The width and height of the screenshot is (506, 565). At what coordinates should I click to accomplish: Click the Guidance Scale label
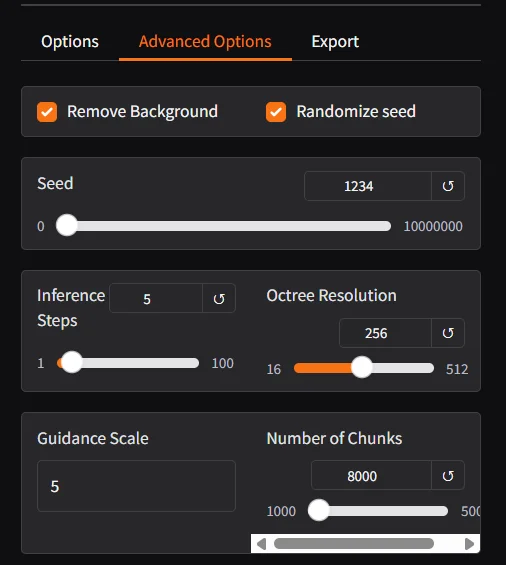(93, 438)
